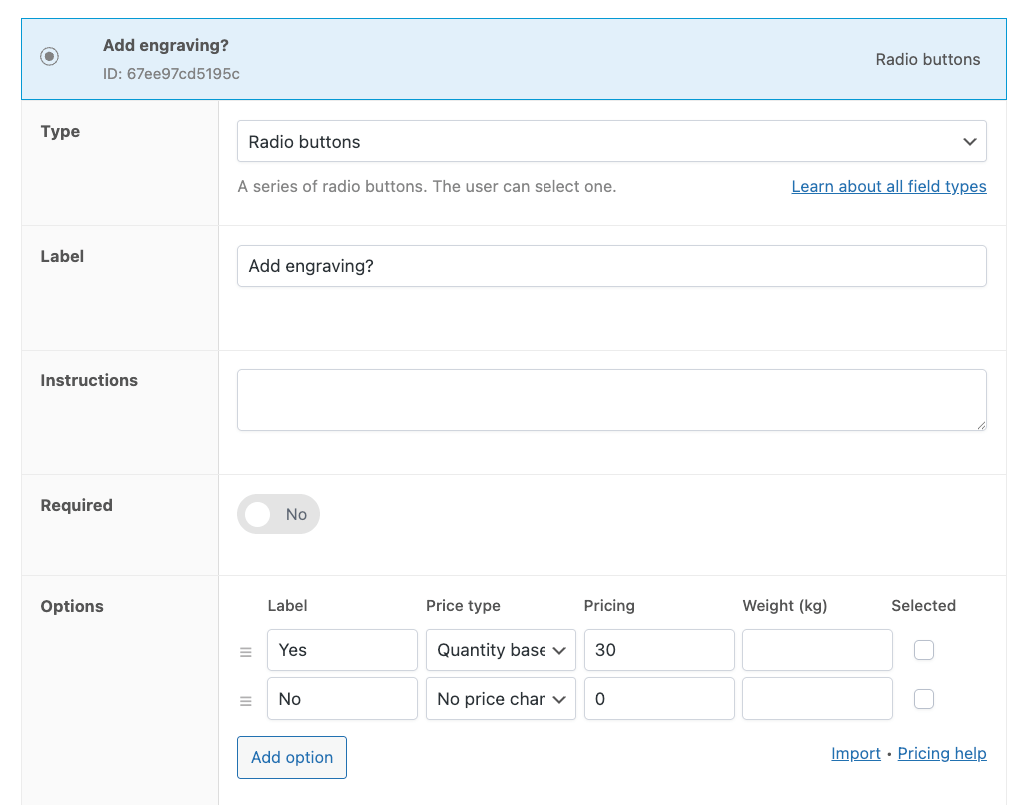The width and height of the screenshot is (1025, 805).
Task: Click the Label field containing Add engraving?
Action: (x=612, y=266)
